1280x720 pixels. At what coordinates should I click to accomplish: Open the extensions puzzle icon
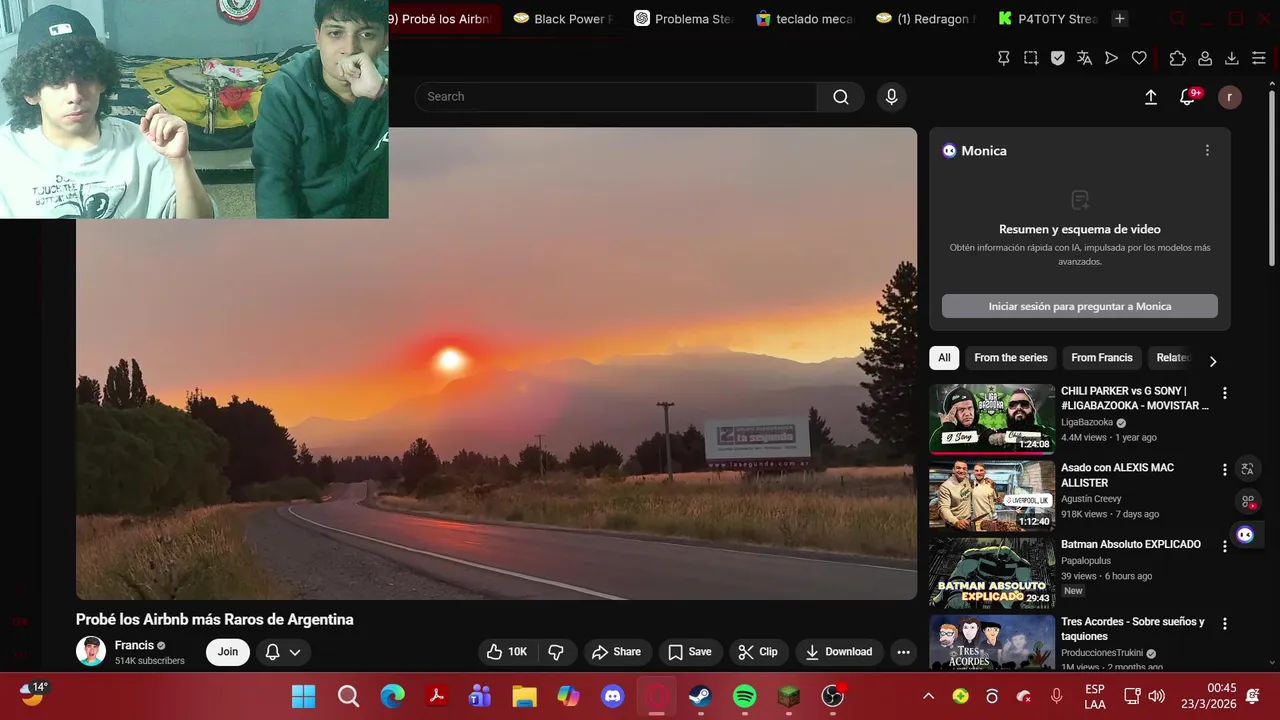[x=1177, y=58]
